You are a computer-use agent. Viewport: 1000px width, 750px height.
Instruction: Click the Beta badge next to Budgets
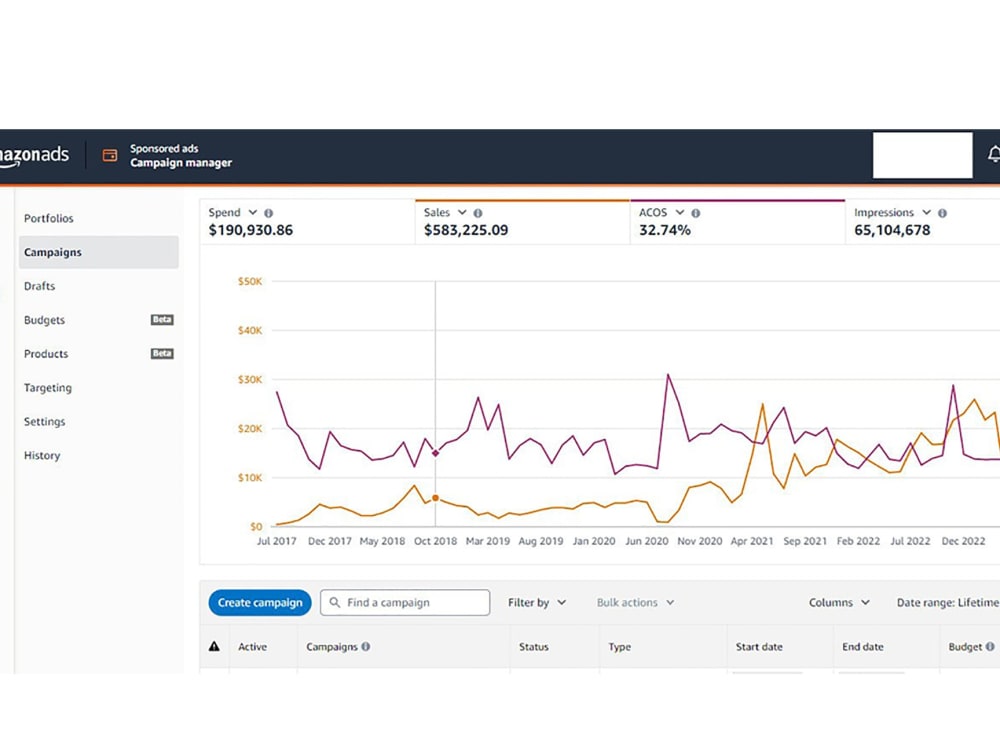162,320
